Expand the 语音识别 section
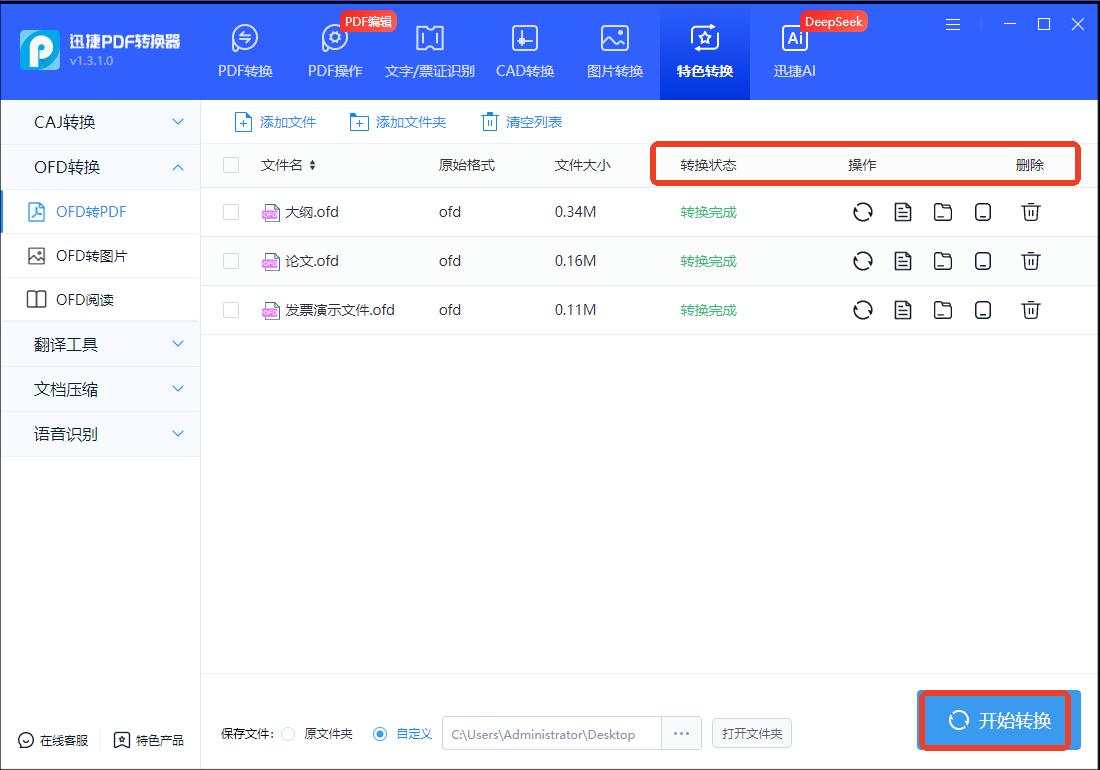Viewport: 1100px width, 770px height. tap(100, 434)
